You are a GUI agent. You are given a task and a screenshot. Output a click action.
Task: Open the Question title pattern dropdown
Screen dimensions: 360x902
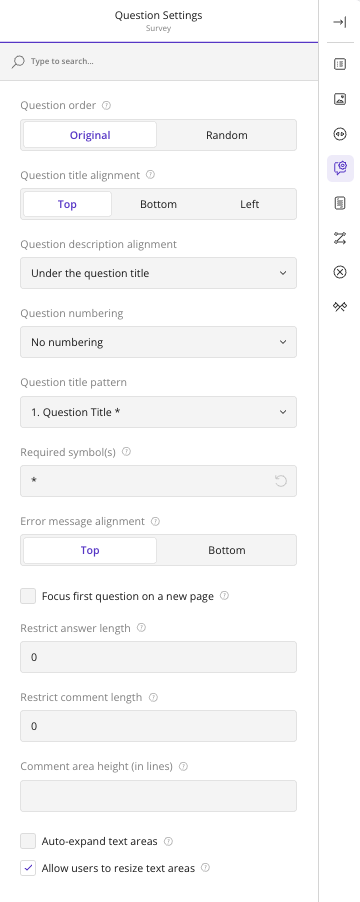pyautogui.click(x=158, y=412)
